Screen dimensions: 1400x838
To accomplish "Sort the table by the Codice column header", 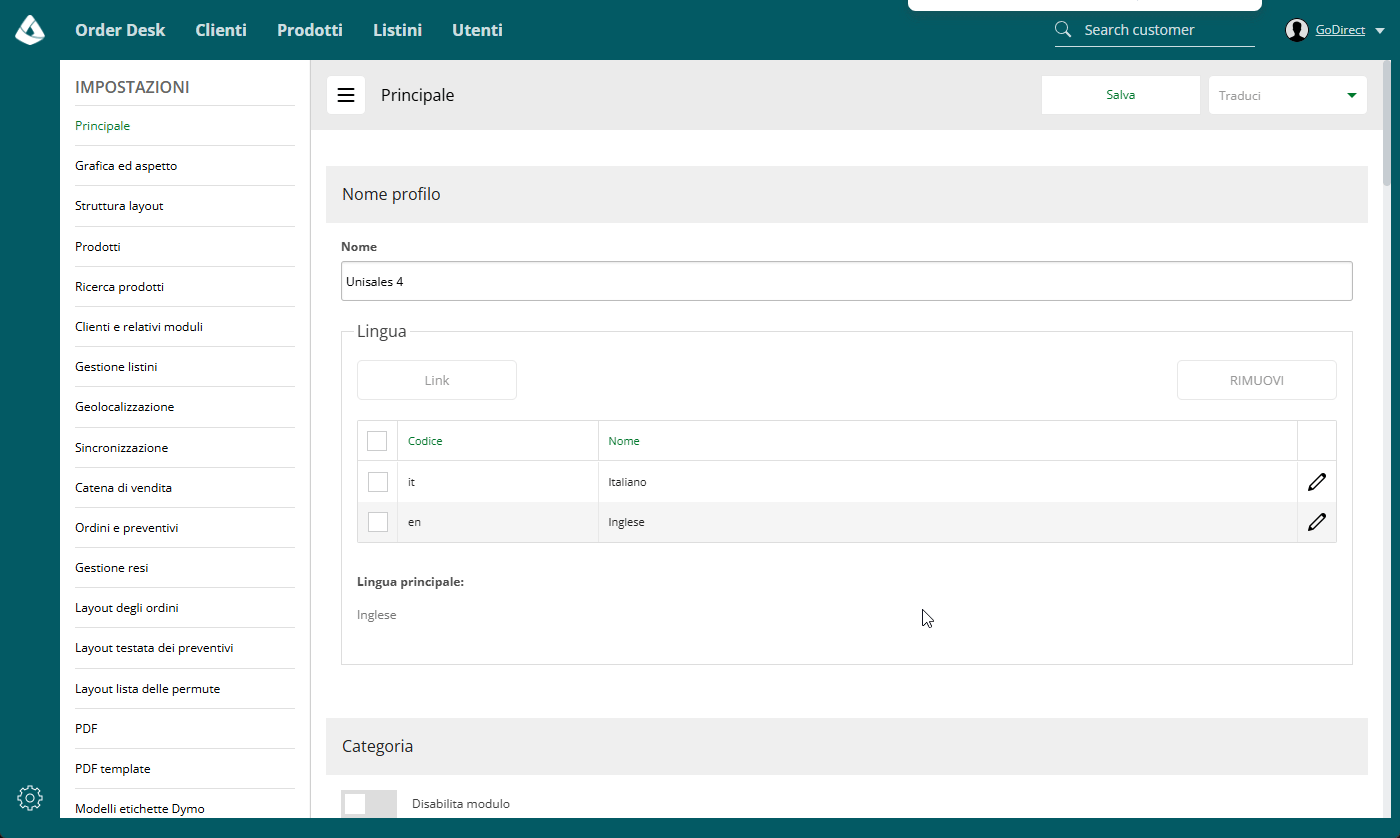I will tap(425, 441).
